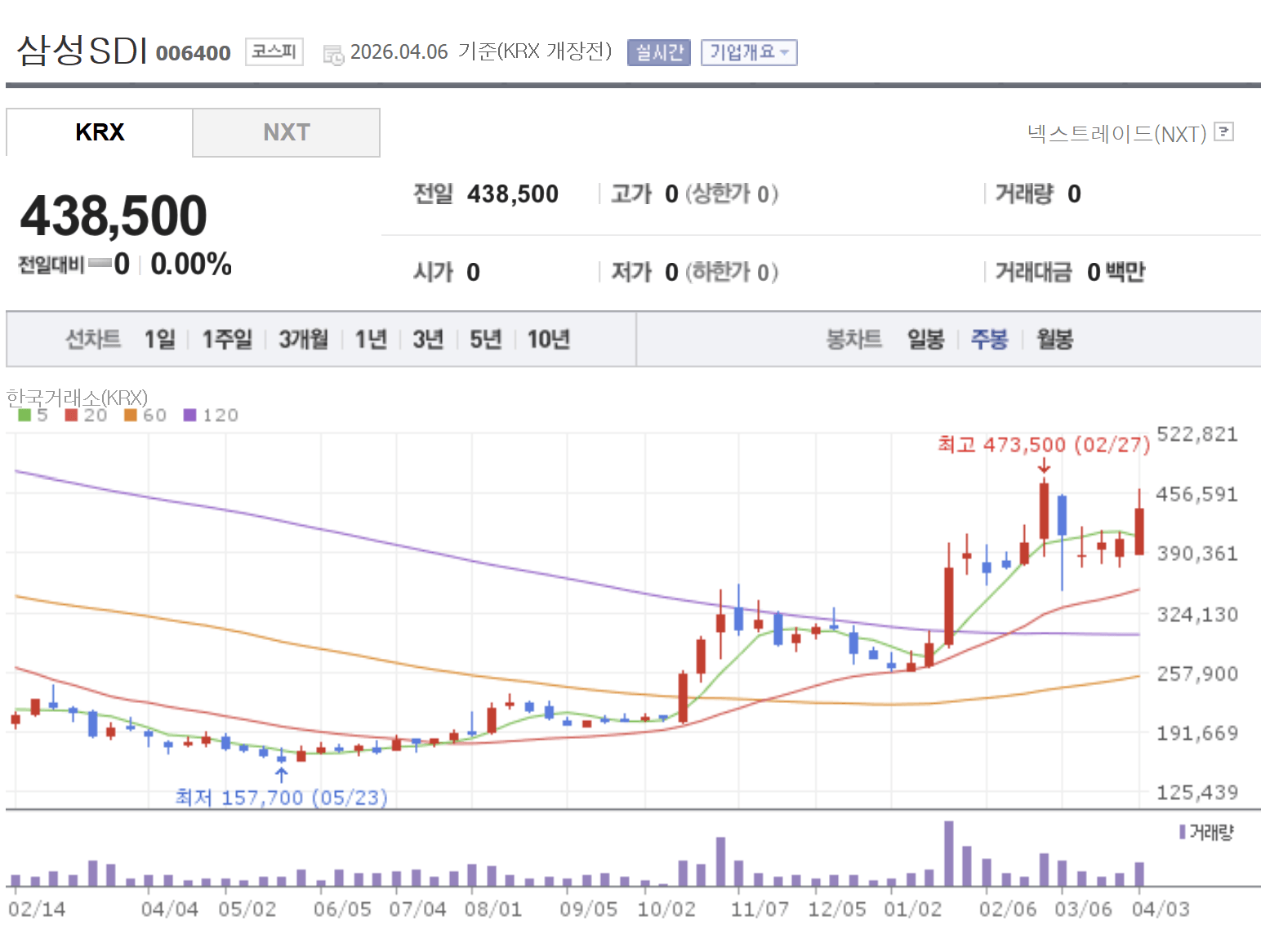The height and width of the screenshot is (952, 1261).
Task: Click the 최고 473,500 (02/27) label
Action: [1044, 444]
